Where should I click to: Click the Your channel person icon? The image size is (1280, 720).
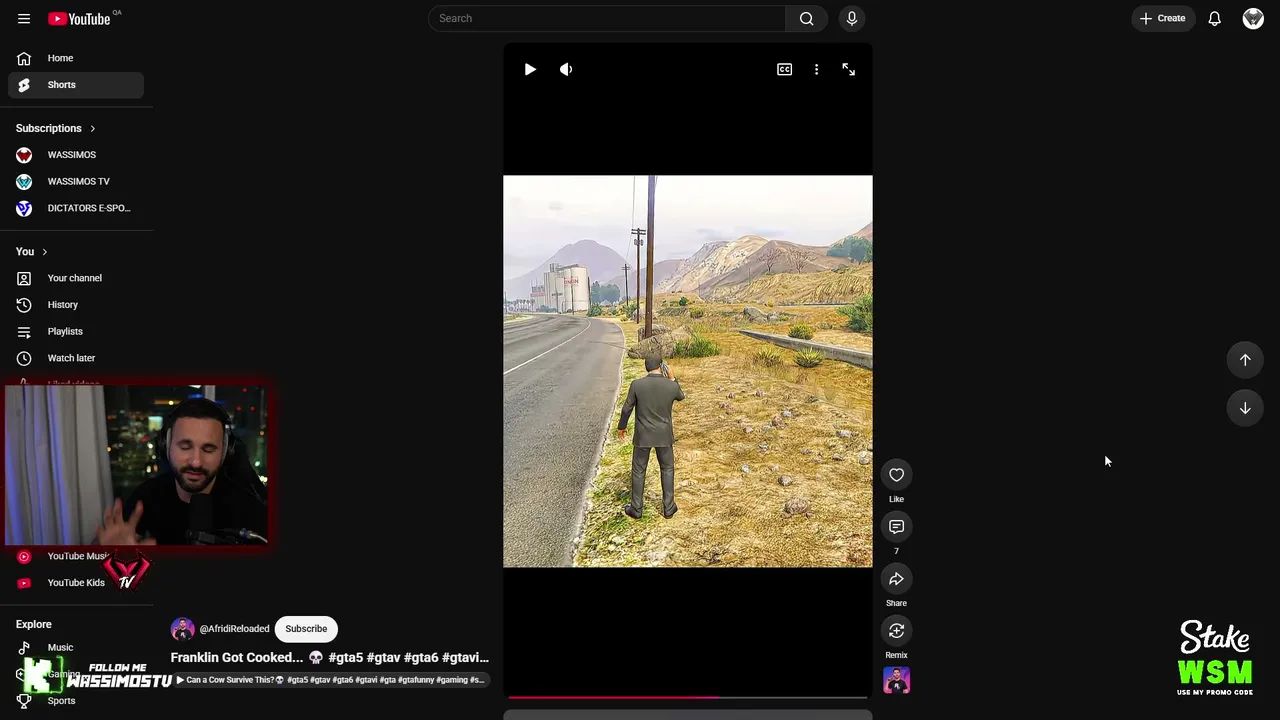(24, 278)
